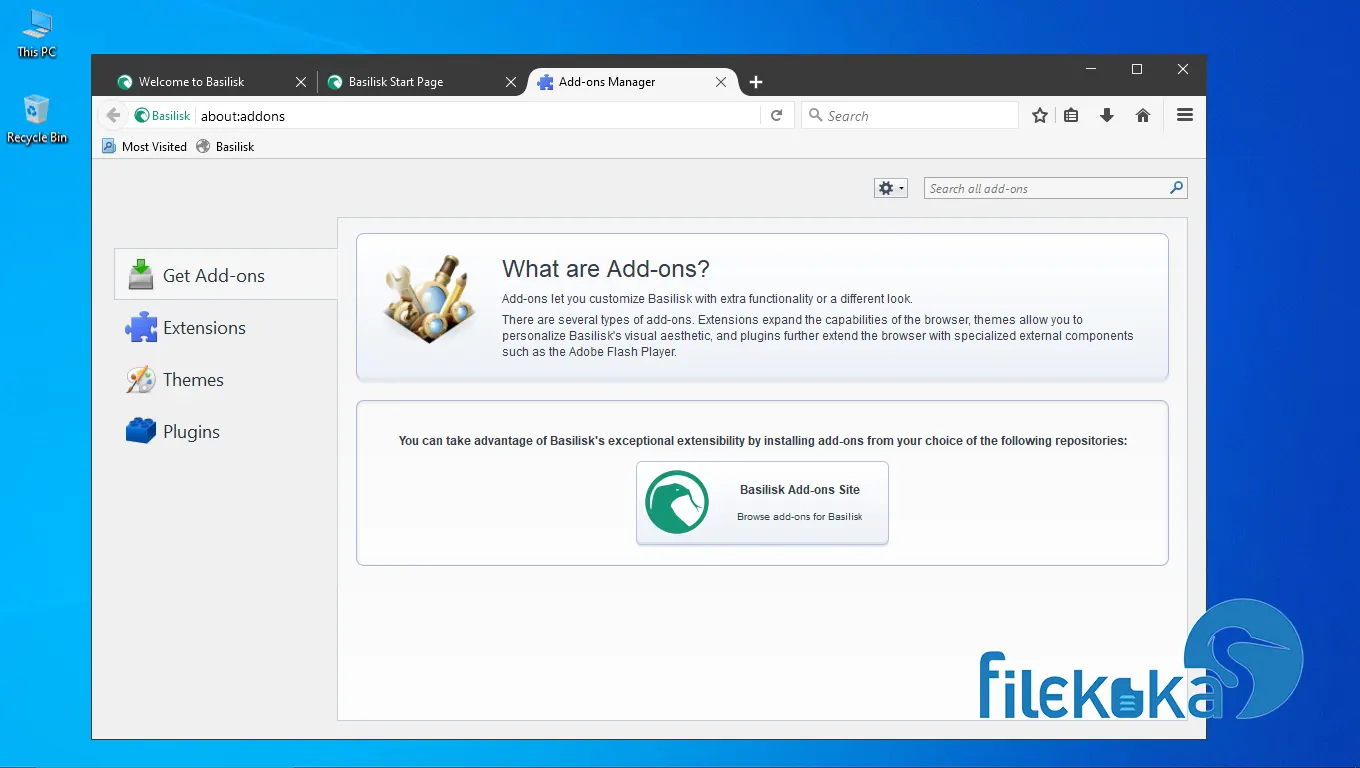Select Recycle Bin desktop icon
The width and height of the screenshot is (1360, 768).
(37, 120)
